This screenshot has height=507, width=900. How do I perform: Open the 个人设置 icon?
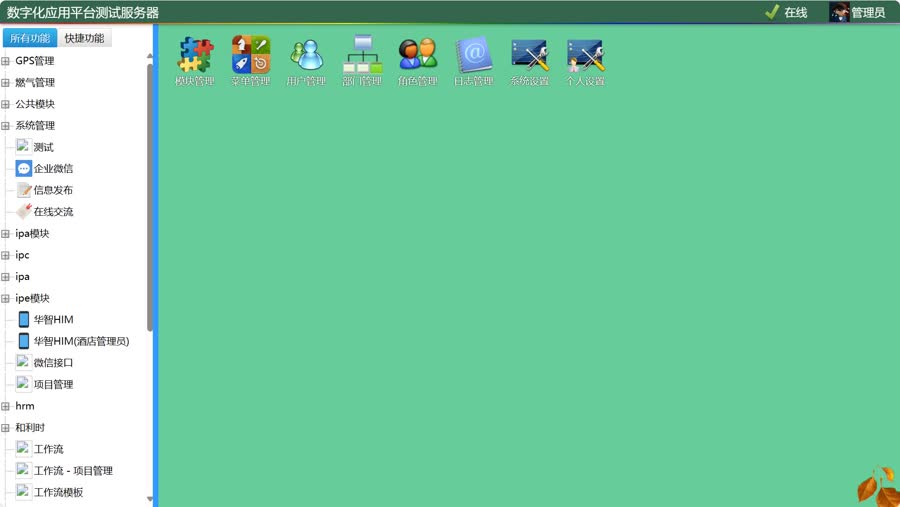point(585,54)
